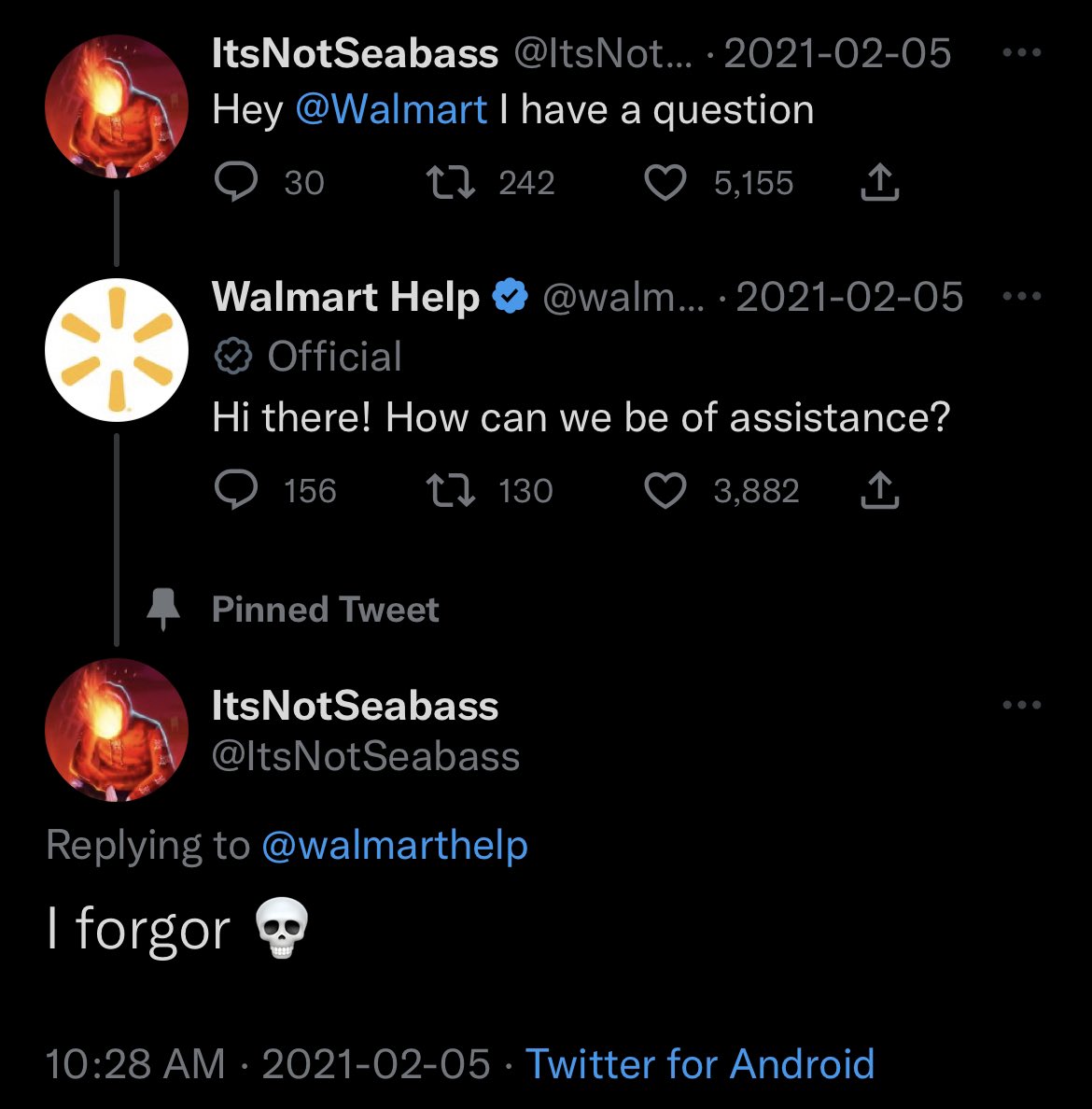This screenshot has height=1109, width=1092.
Task: Open the @walmarthelp replying-to link
Action: coord(395,846)
